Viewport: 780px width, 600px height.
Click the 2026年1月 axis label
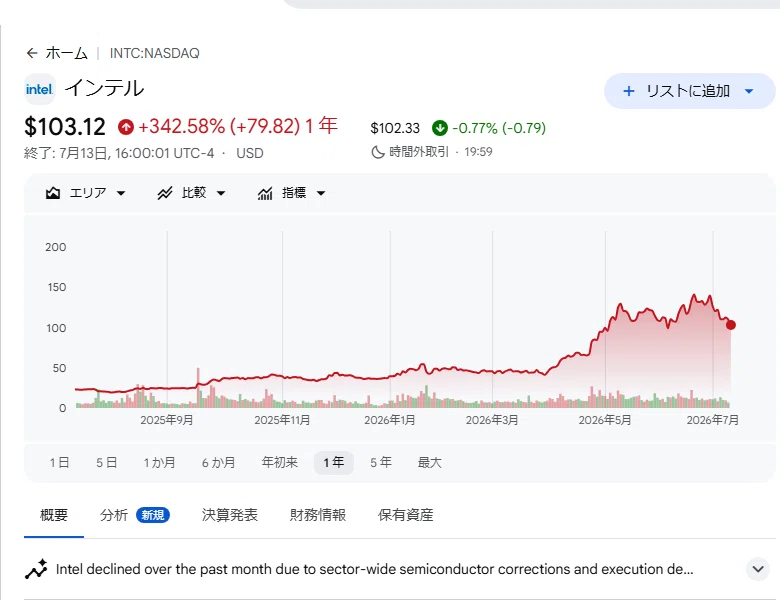click(390, 420)
